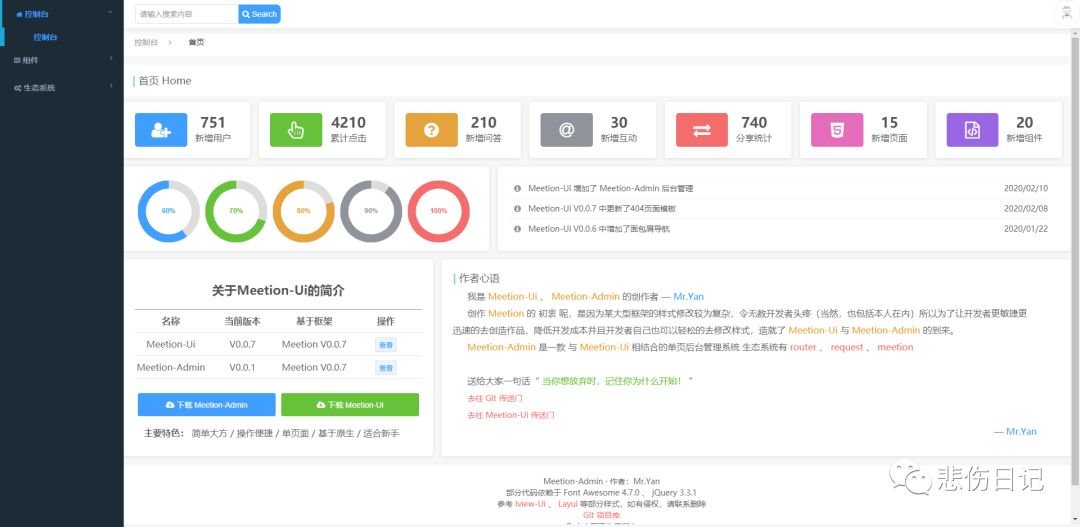Select the 控制台 submenu item
The image size is (1080, 527).
[45, 37]
